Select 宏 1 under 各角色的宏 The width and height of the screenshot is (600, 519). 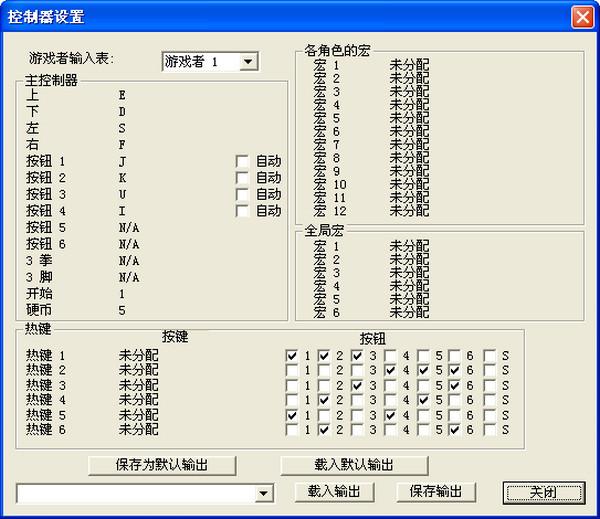pos(371,65)
